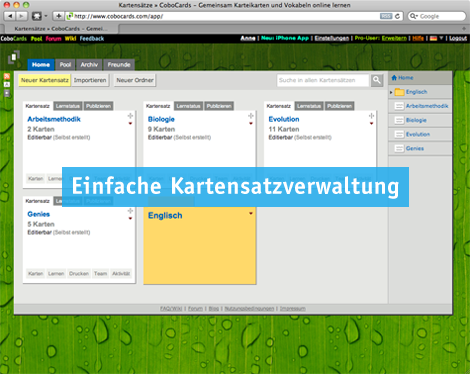Open Publizieren tab on Evolution card
This screenshot has height=374, width=470.
[339, 106]
